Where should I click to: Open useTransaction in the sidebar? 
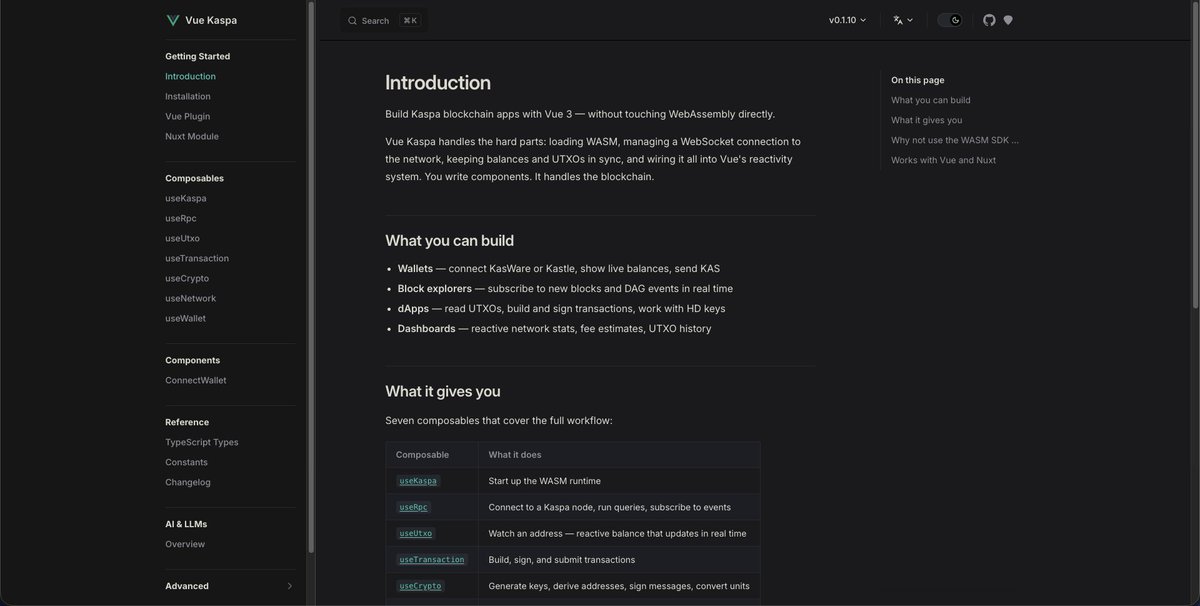(197, 258)
